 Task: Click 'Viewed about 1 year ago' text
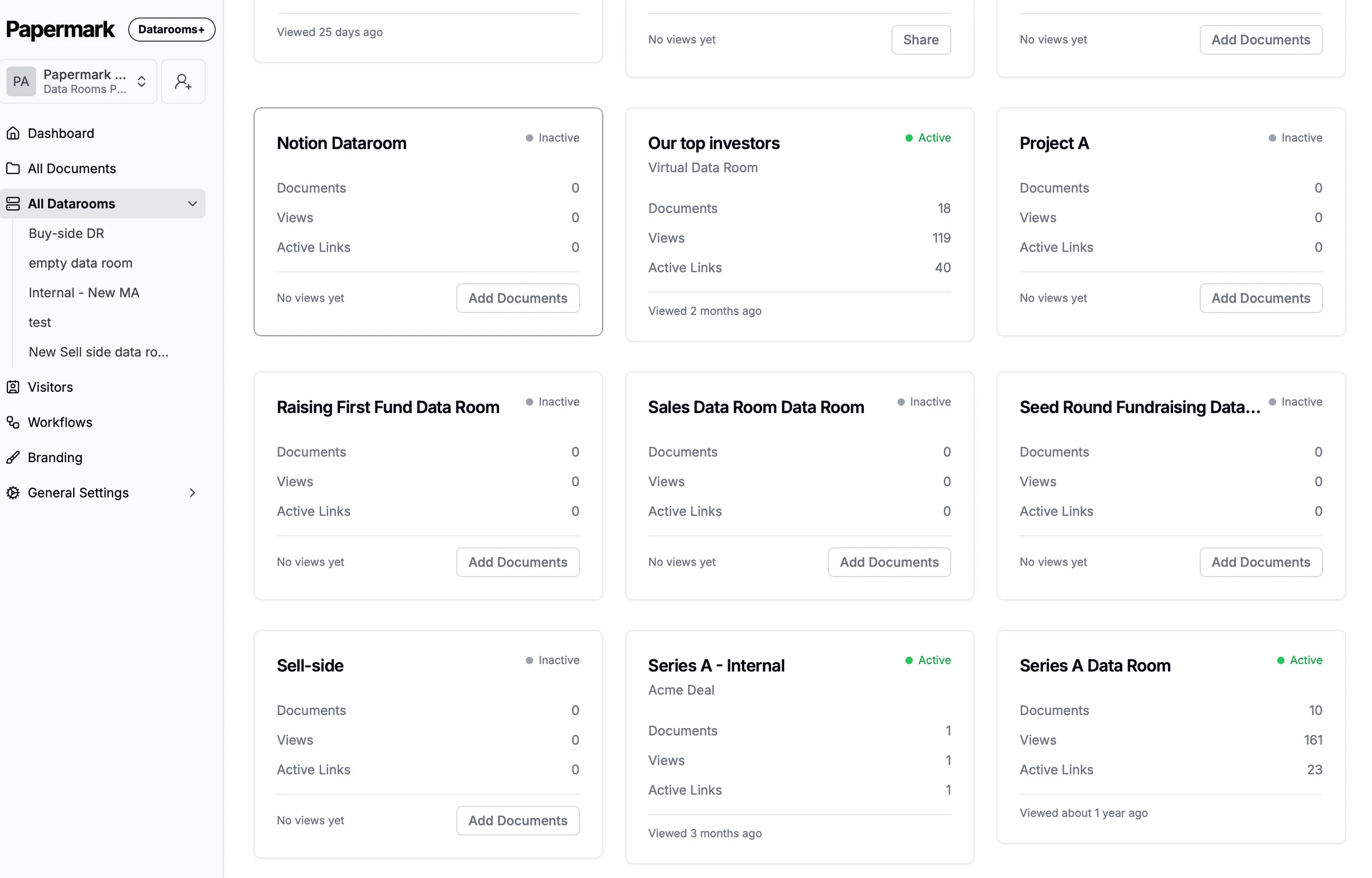tap(1083, 813)
